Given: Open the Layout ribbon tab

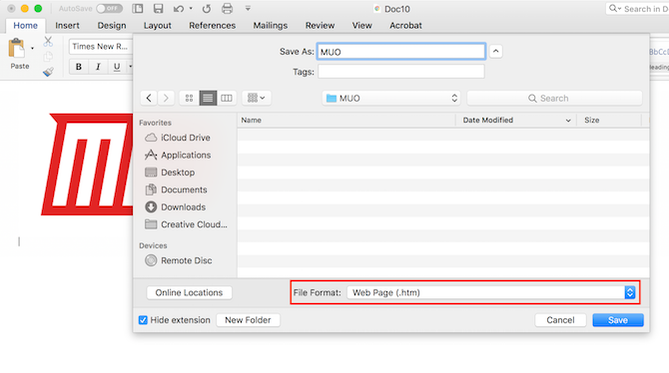Looking at the screenshot, I should tap(157, 26).
